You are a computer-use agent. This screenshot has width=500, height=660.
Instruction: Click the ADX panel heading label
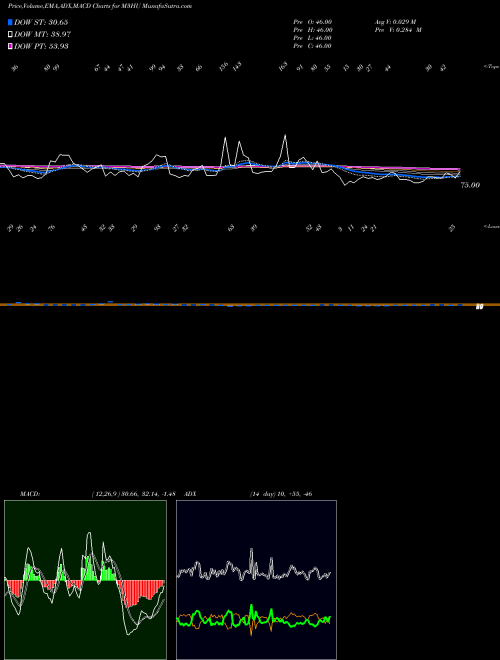click(191, 494)
